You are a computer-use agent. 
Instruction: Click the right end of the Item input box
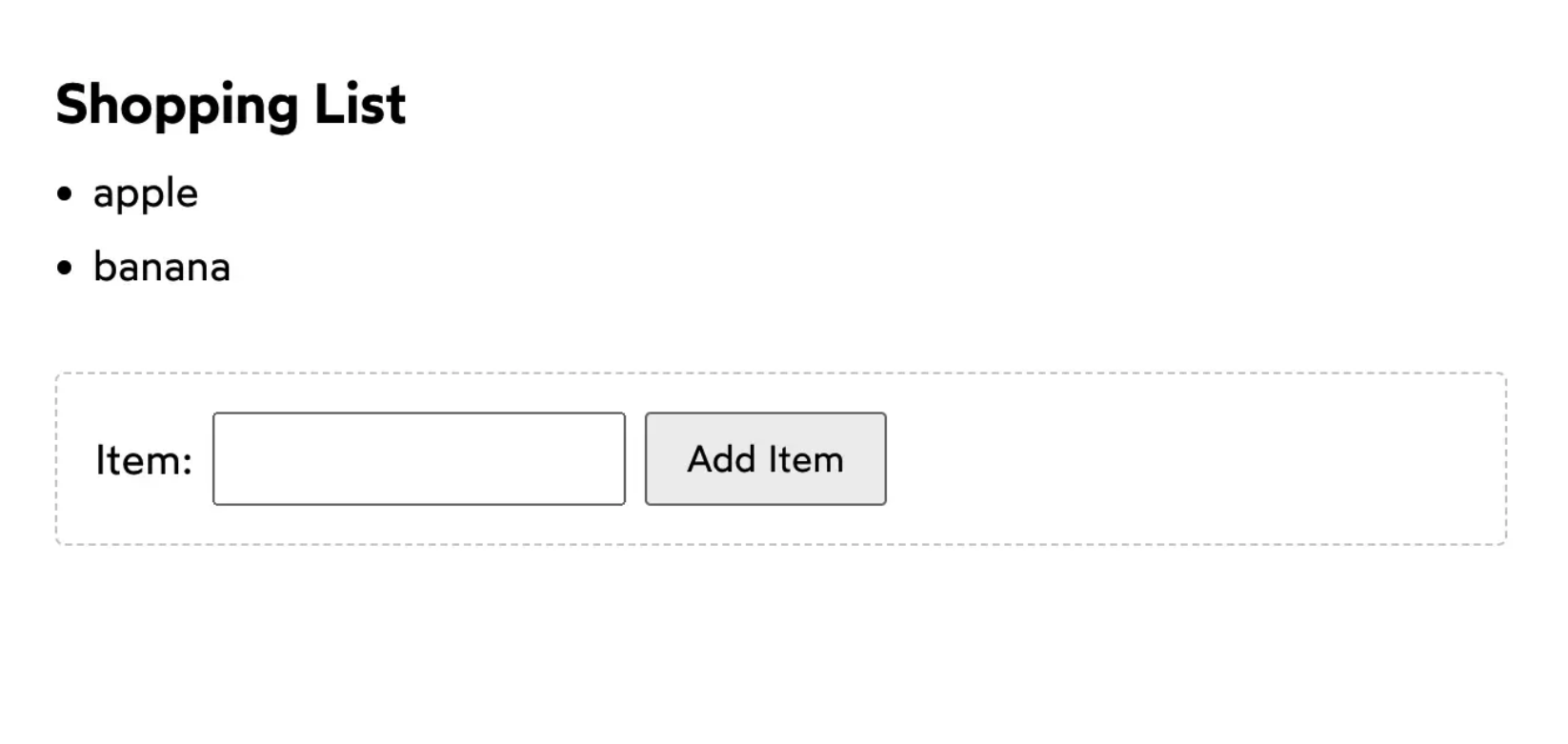(x=615, y=459)
